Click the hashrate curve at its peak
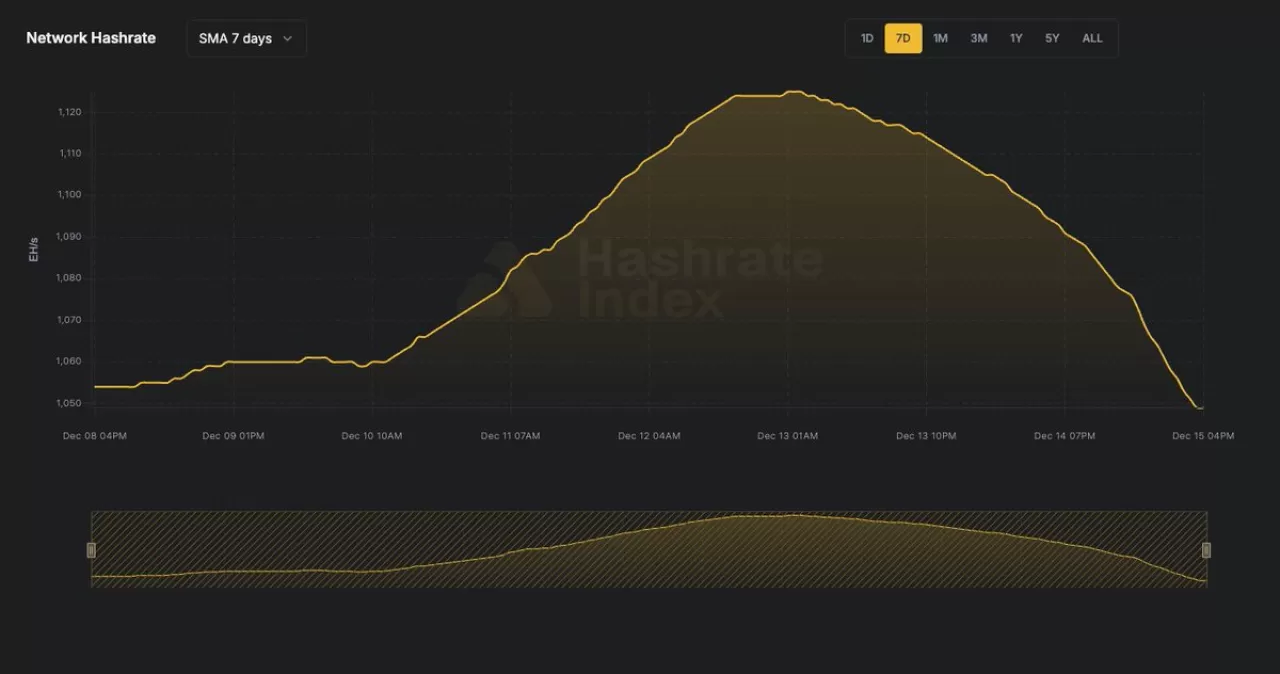The height and width of the screenshot is (674, 1280). (x=795, y=92)
